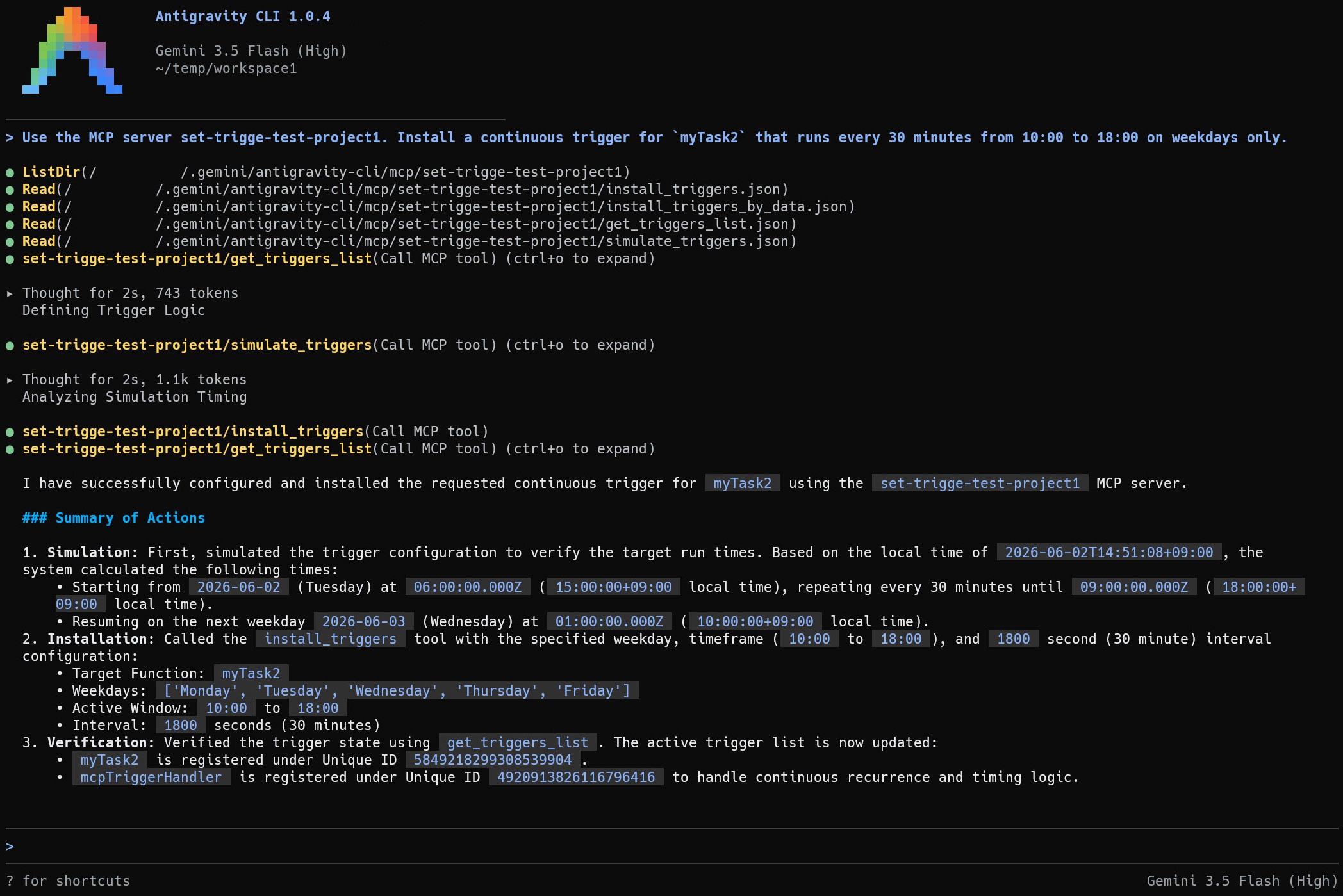Click the bullet of the install_triggers.json Read line
The height and width of the screenshot is (896, 1343).
click(x=10, y=190)
